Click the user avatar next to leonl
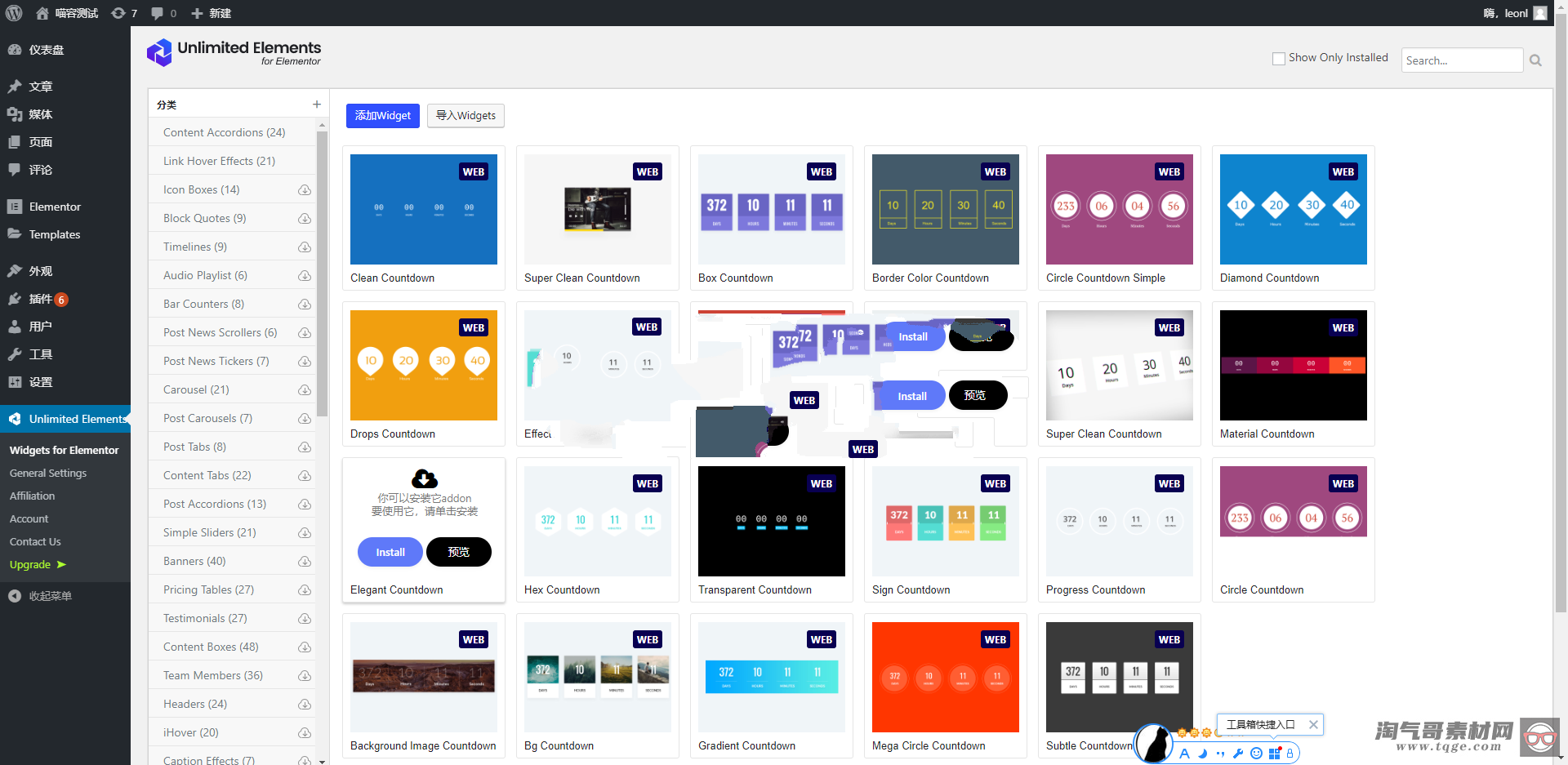Image resolution: width=1568 pixels, height=765 pixels. point(1540,13)
